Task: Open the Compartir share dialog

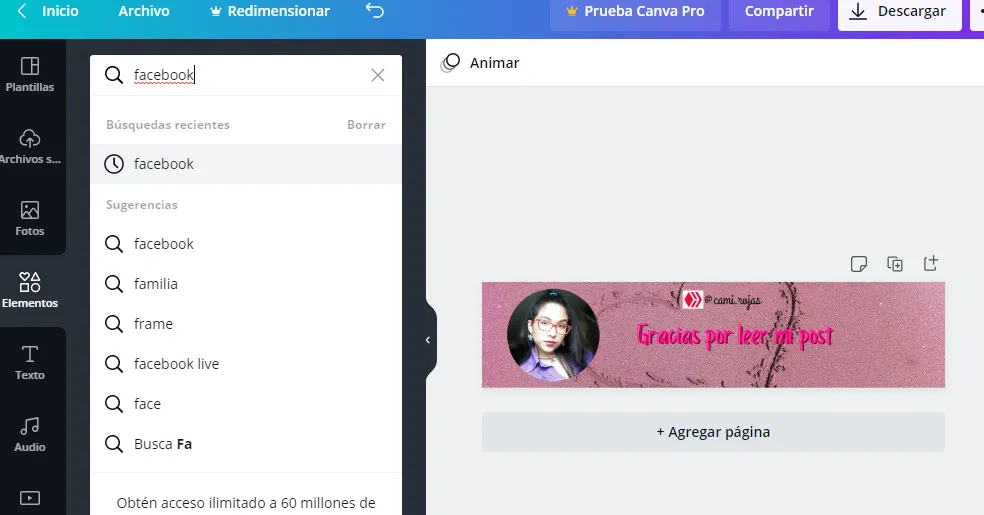Action: tap(779, 11)
